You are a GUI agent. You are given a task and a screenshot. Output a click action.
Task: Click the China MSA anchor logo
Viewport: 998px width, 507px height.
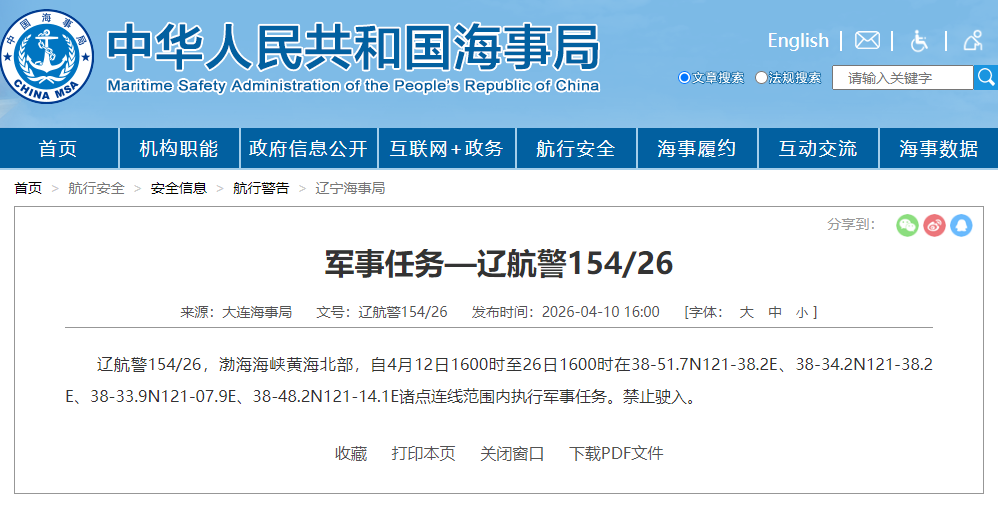tap(47, 56)
